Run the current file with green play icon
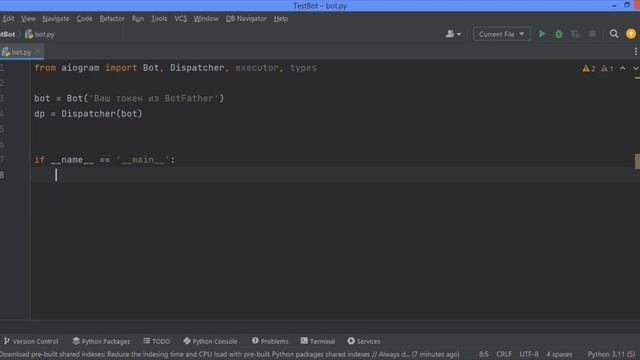 [542, 34]
